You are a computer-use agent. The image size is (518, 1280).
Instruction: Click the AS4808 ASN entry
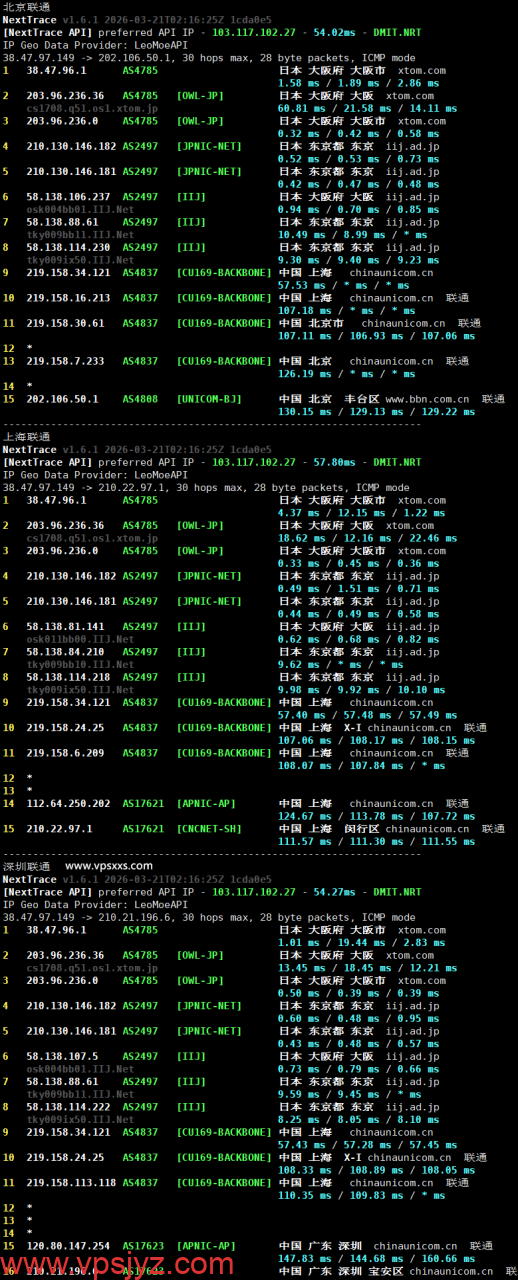pos(140,399)
